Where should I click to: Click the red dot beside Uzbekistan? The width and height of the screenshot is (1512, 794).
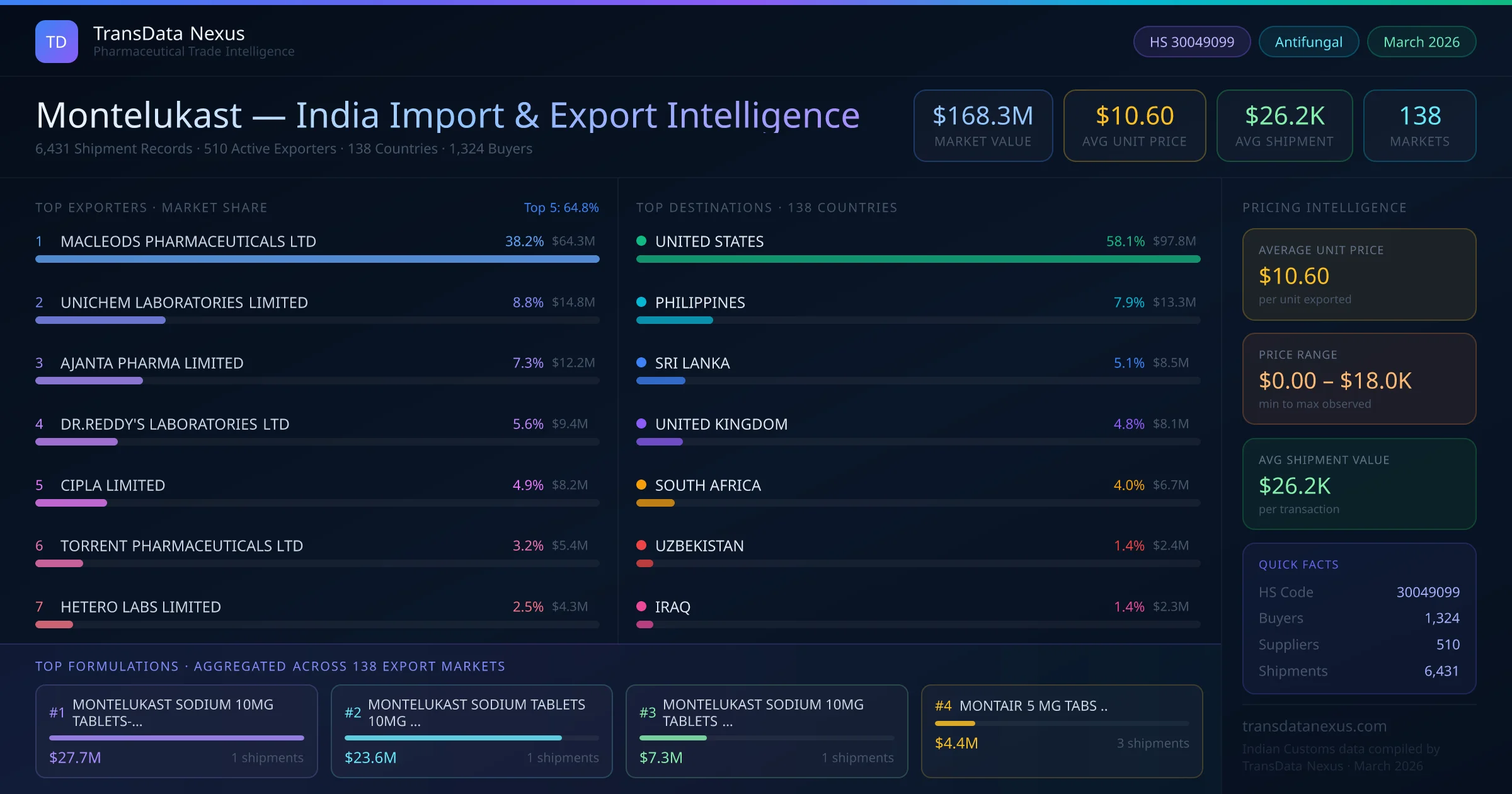[x=641, y=545]
